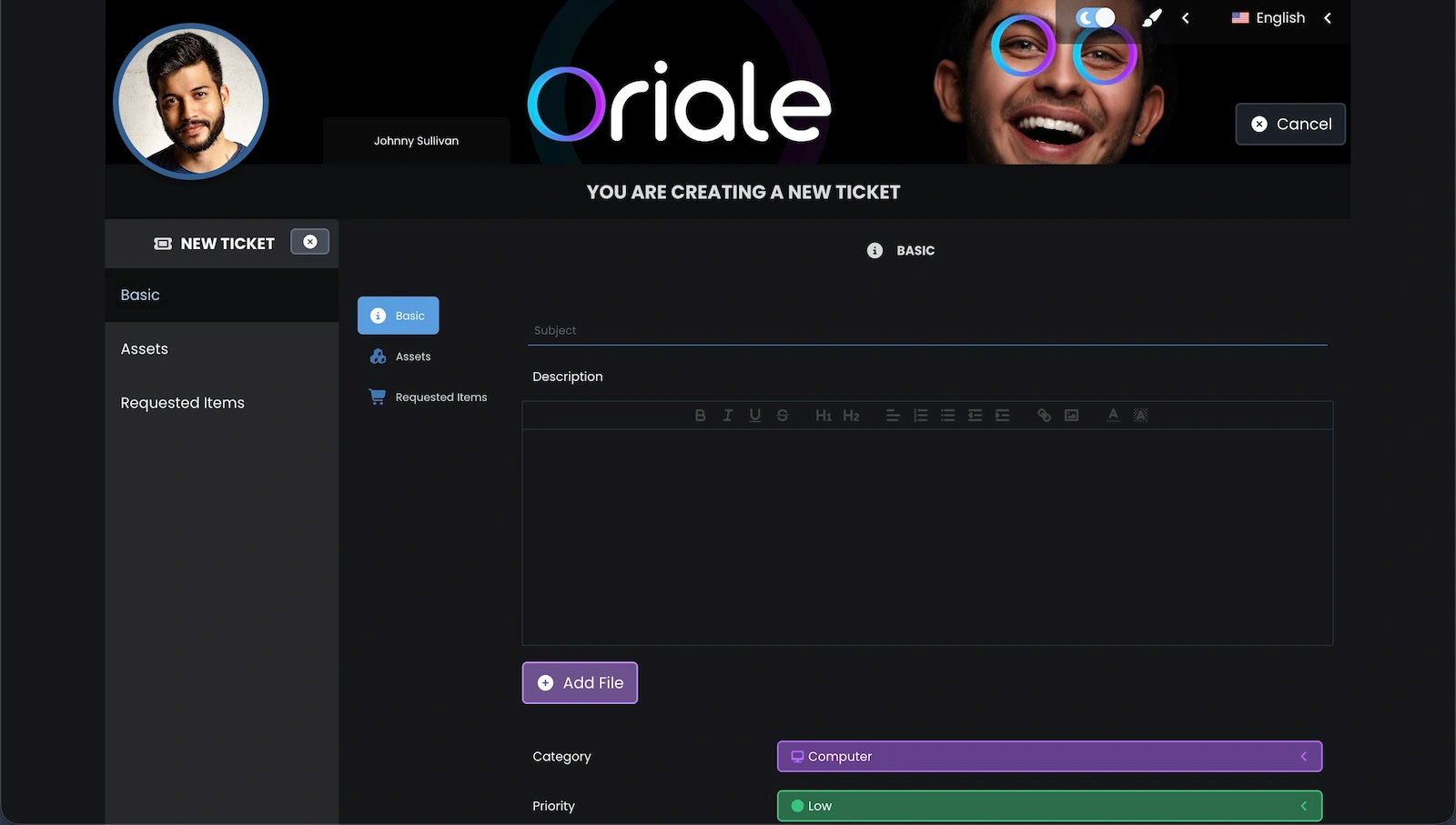This screenshot has width=1456, height=825.
Task: Select the italic formatting icon
Action: [728, 415]
